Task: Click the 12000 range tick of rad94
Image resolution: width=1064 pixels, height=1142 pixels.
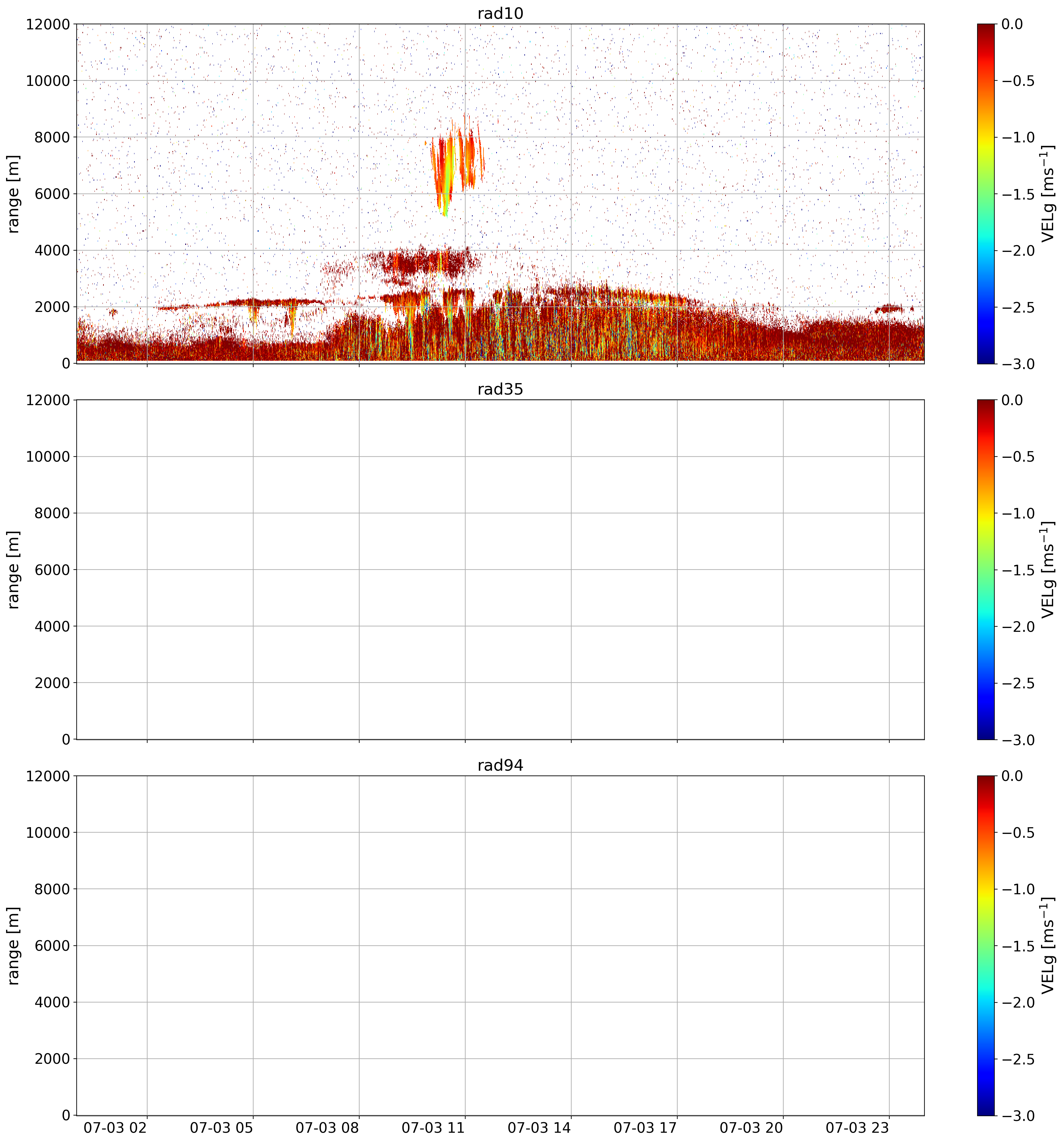Action: click(x=48, y=776)
